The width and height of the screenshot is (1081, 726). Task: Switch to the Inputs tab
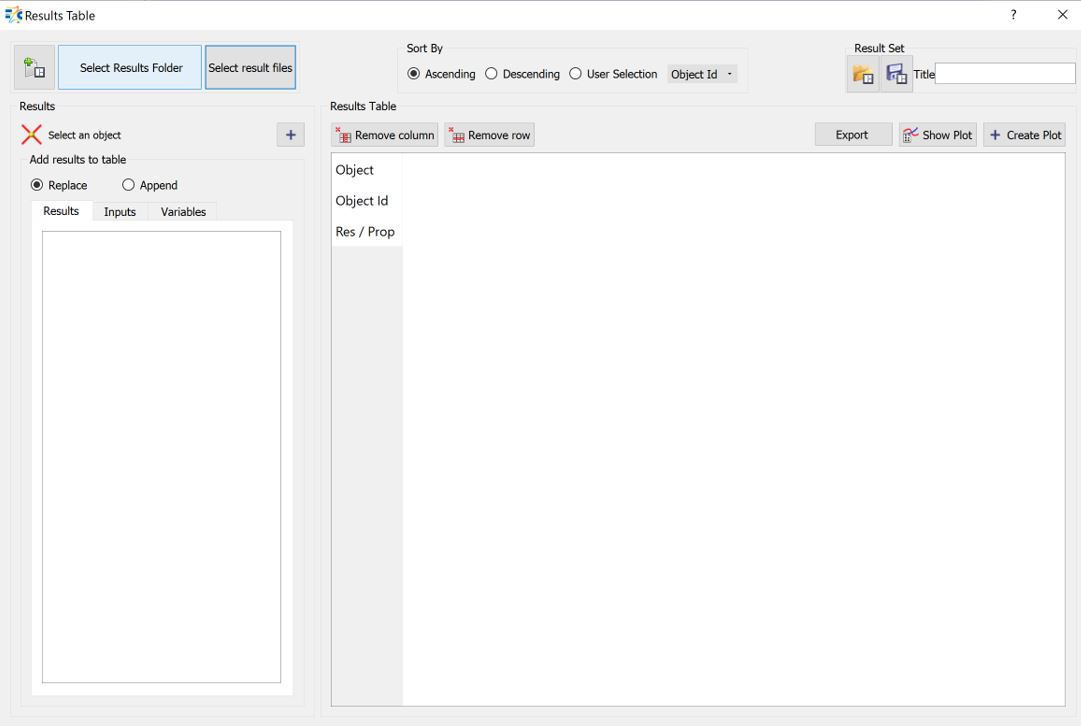120,212
